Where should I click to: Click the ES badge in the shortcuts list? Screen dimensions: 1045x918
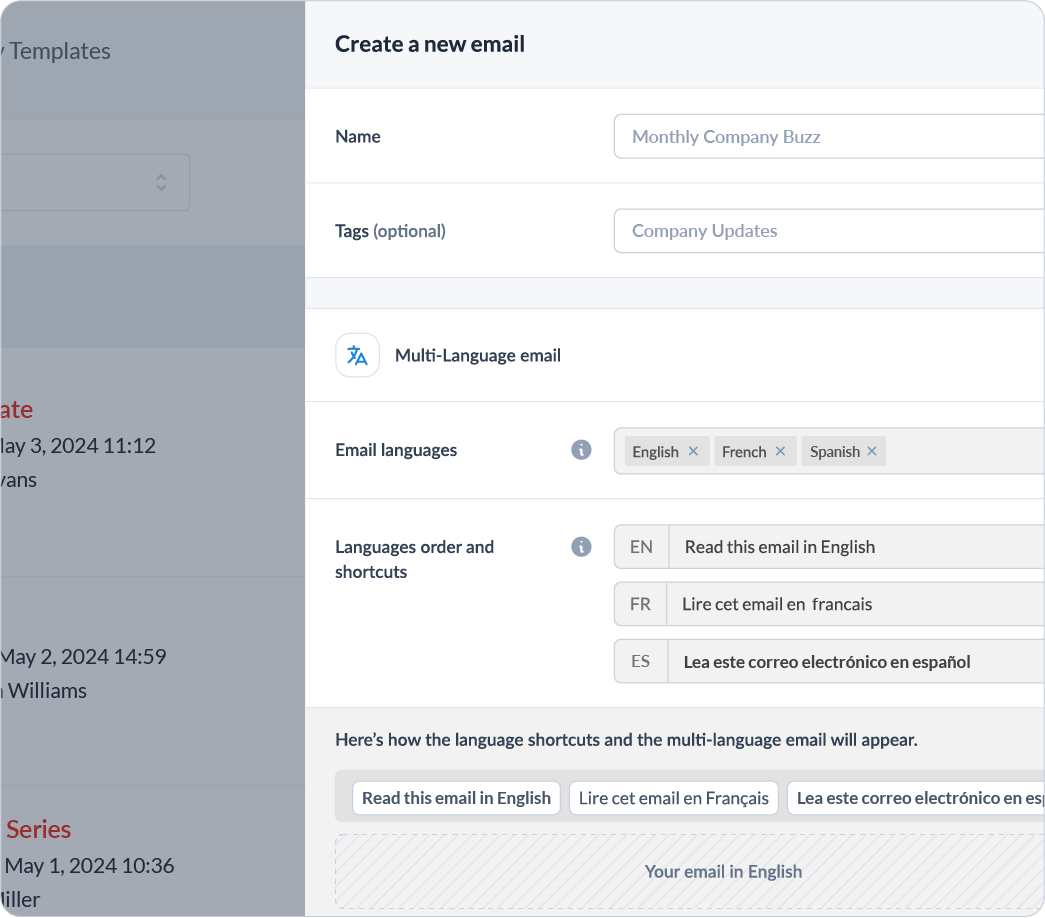click(640, 661)
